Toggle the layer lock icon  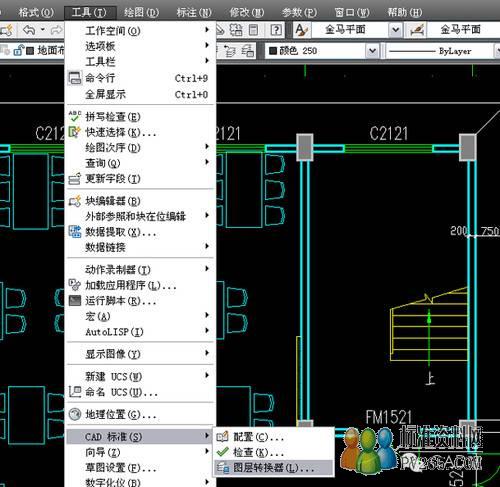(18, 51)
